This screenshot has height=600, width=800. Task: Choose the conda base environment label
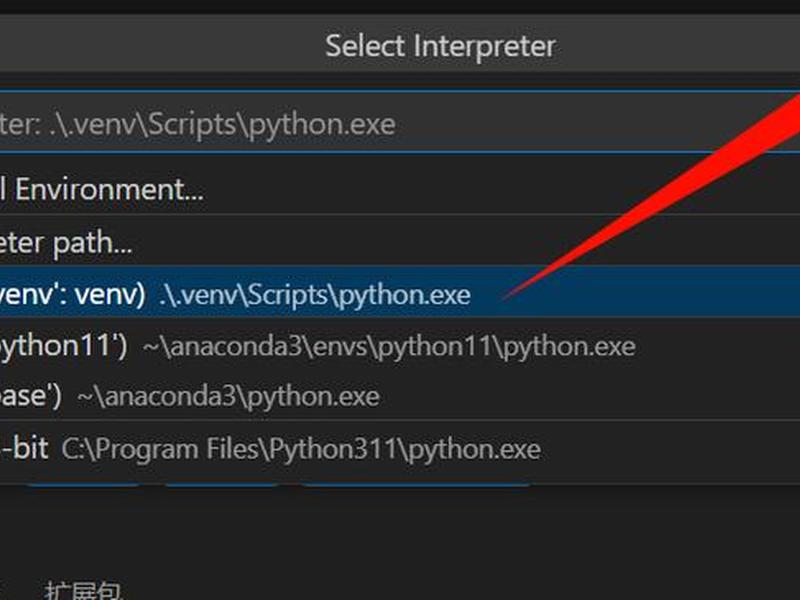point(31,396)
